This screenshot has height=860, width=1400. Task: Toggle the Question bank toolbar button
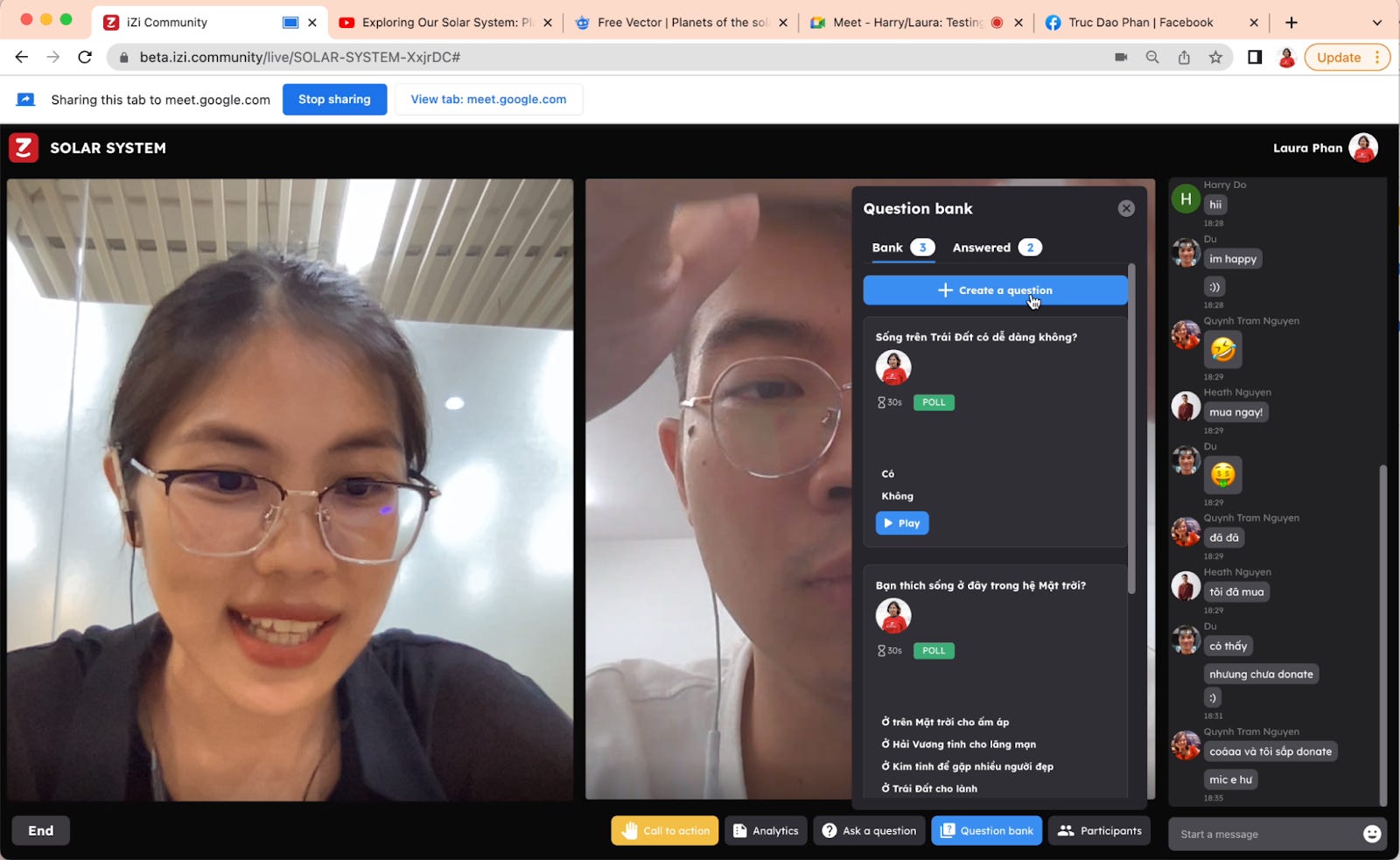[987, 831]
